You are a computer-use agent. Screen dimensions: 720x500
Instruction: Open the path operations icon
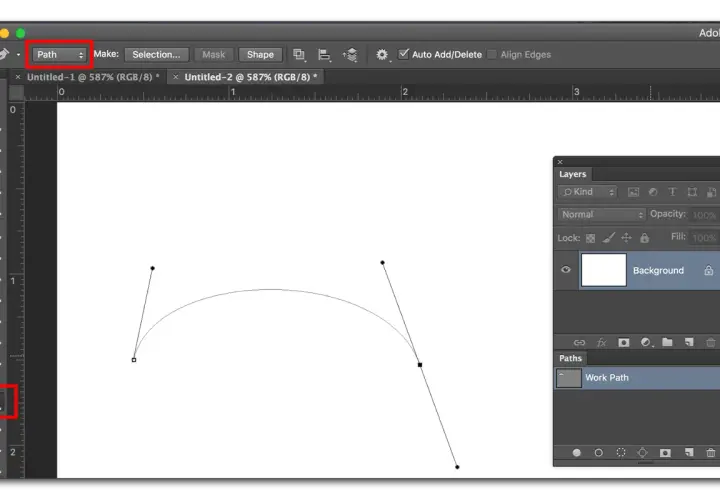pyautogui.click(x=299, y=55)
